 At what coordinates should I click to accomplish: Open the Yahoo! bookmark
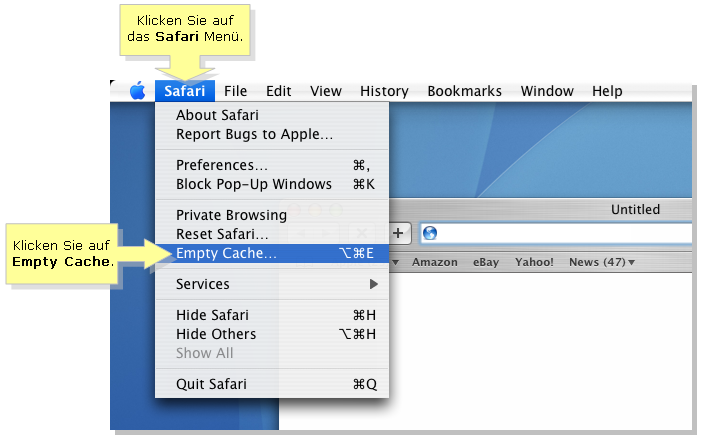pyautogui.click(x=534, y=262)
